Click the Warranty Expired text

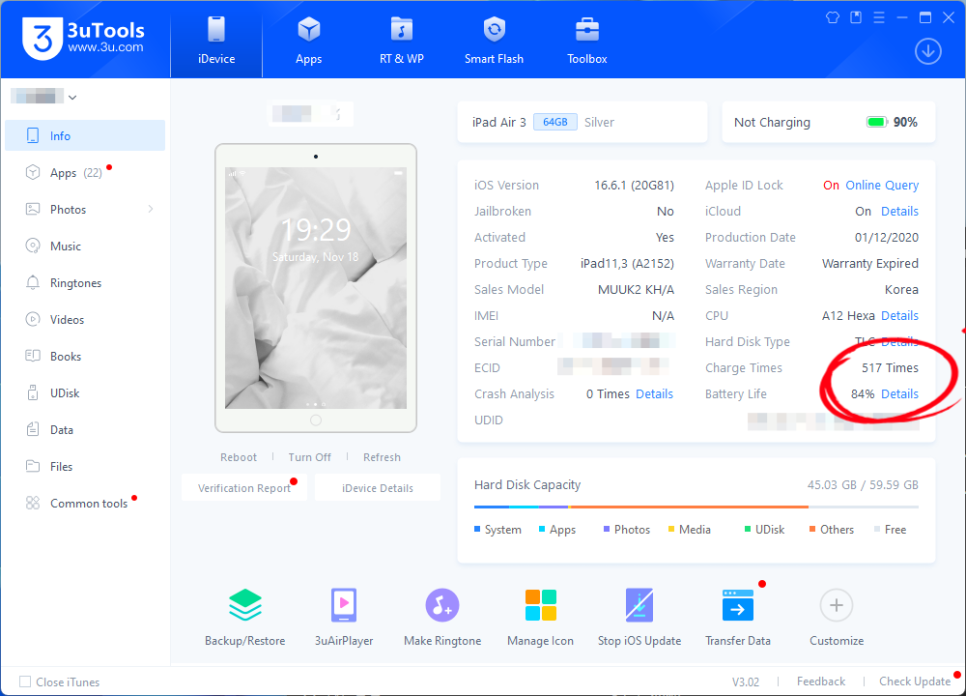[x=870, y=264]
